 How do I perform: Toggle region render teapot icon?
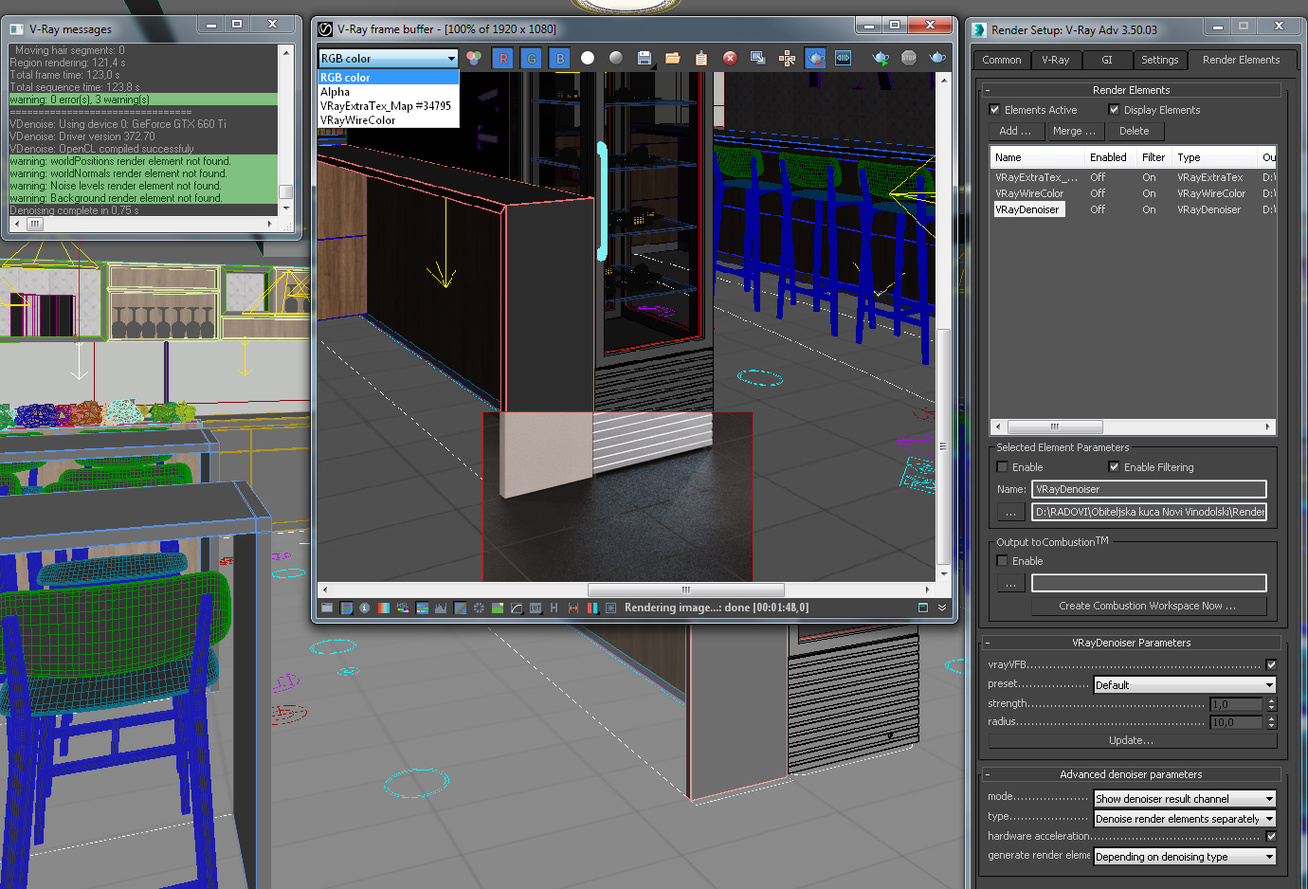(815, 58)
